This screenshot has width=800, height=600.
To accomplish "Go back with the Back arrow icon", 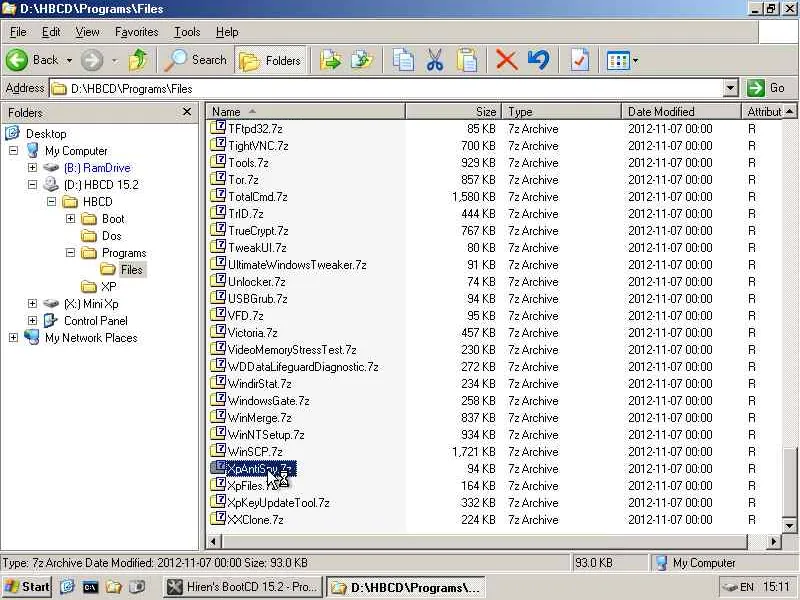I will (x=17, y=60).
